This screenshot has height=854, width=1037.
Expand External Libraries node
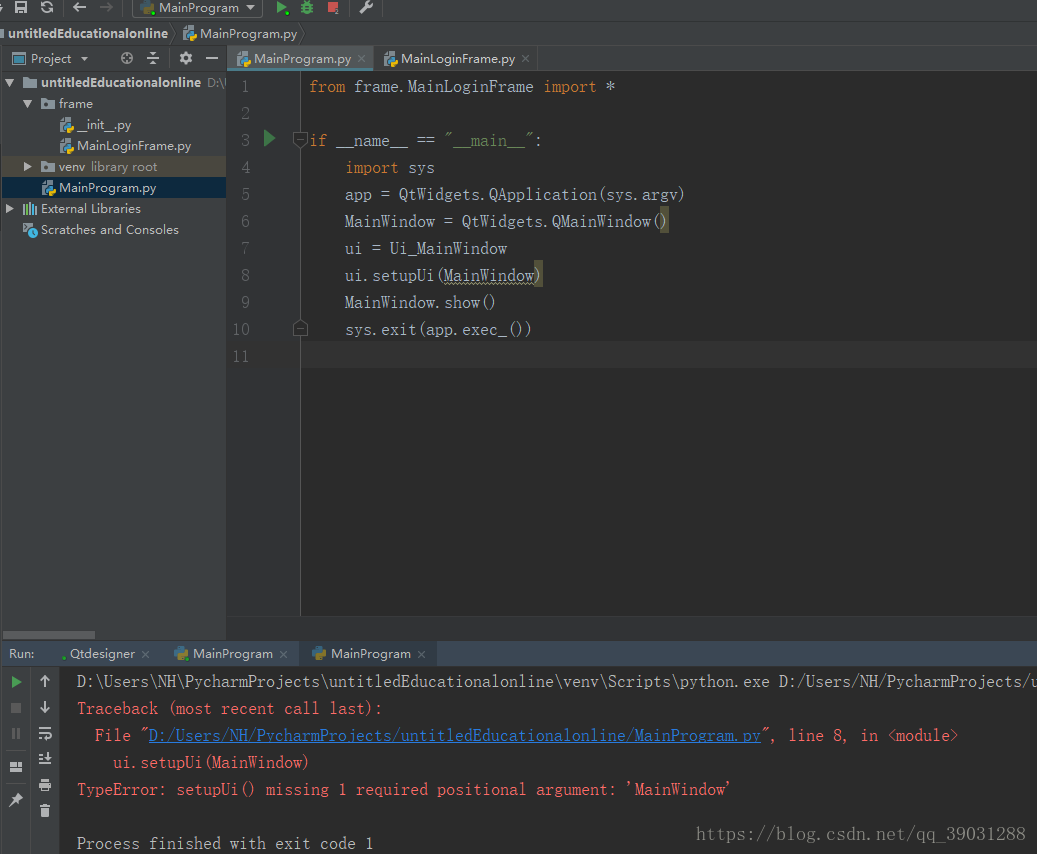click(x=10, y=209)
